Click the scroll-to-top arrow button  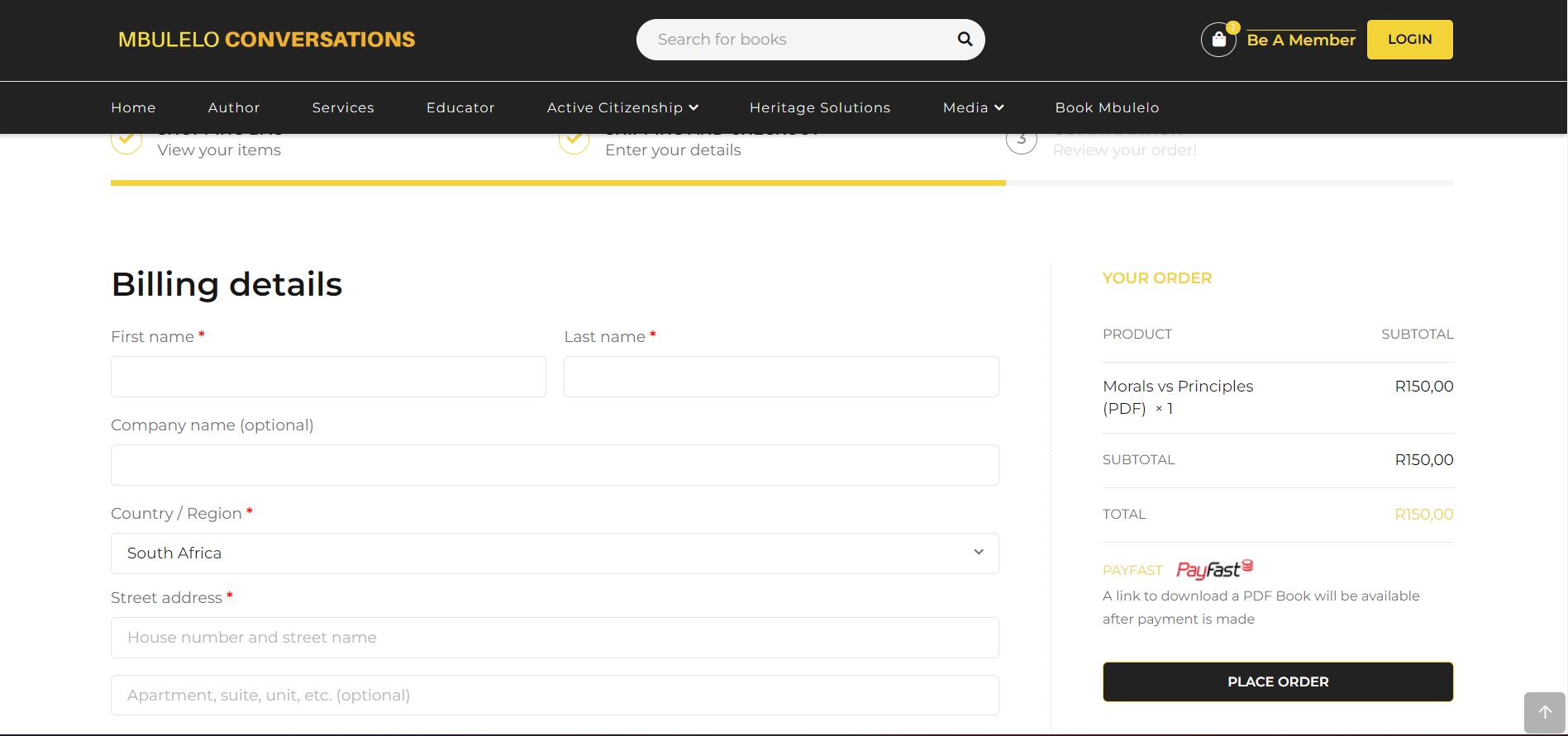tap(1544, 712)
